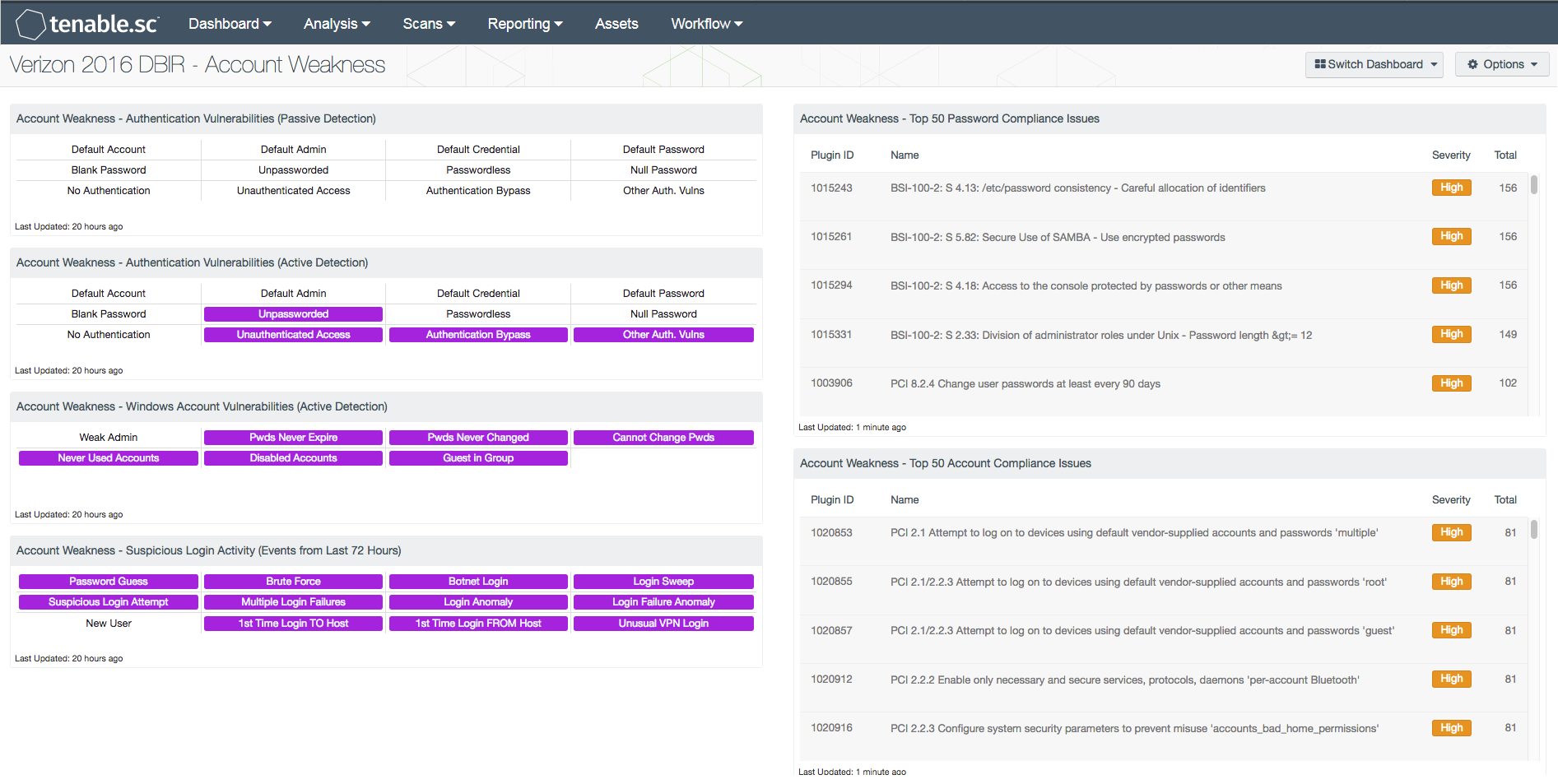
Task: Click the Windows Account Vulnerabilities panel title
Action: (202, 407)
